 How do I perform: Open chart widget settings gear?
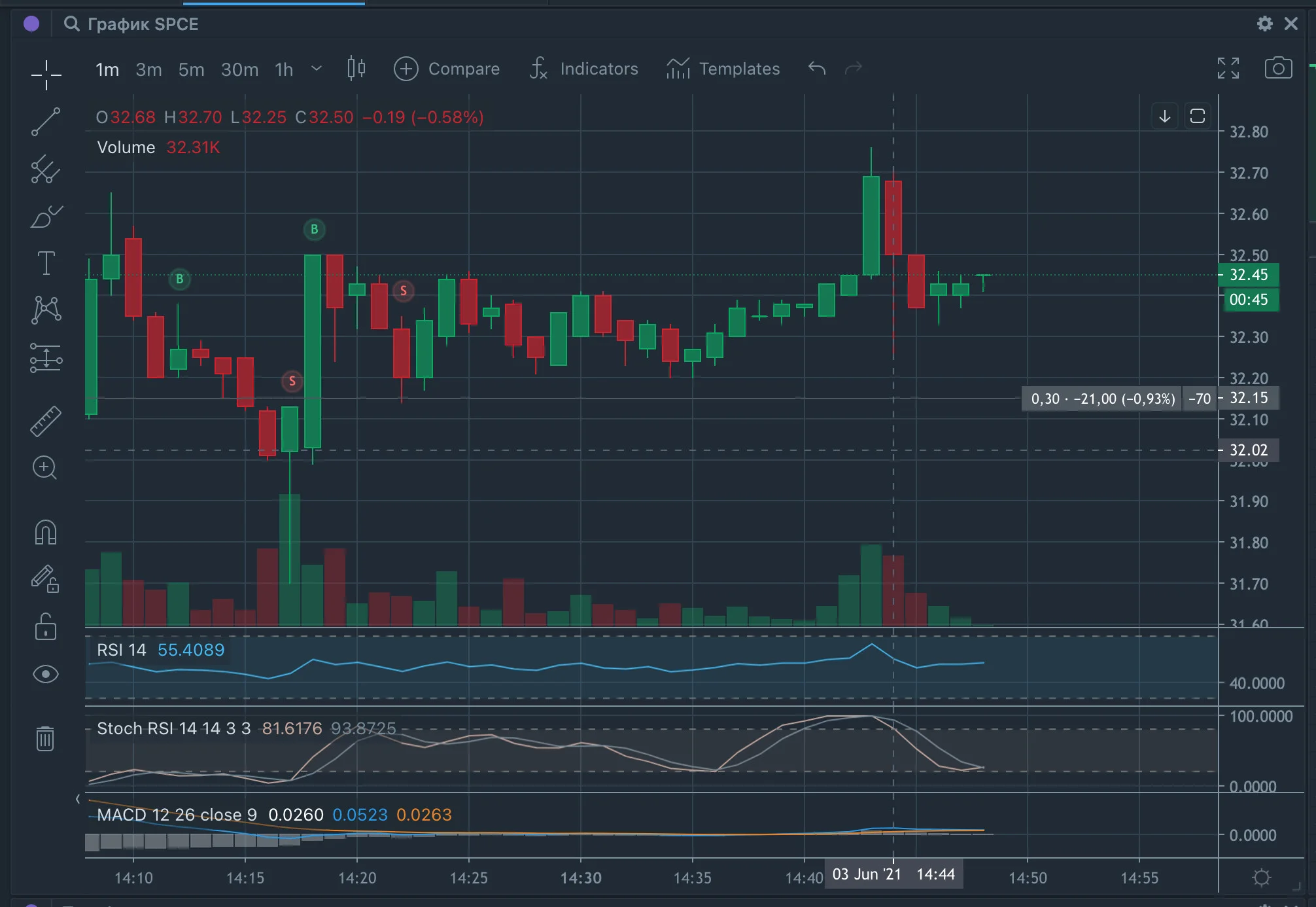click(x=1265, y=24)
